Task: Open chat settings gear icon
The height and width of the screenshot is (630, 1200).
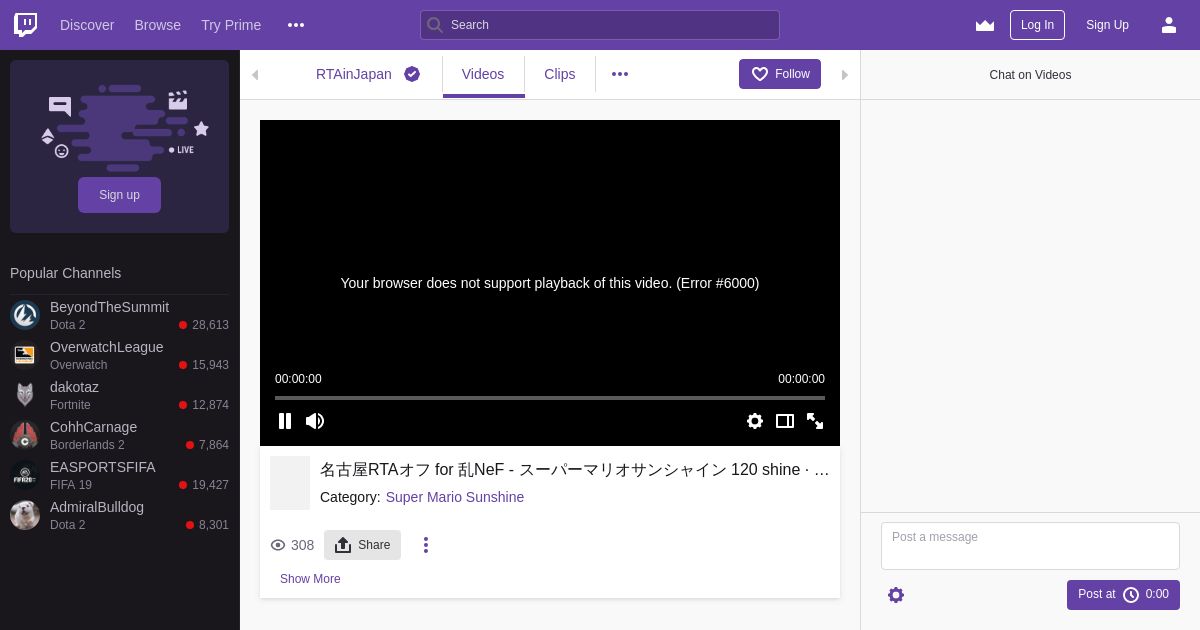Action: click(896, 595)
